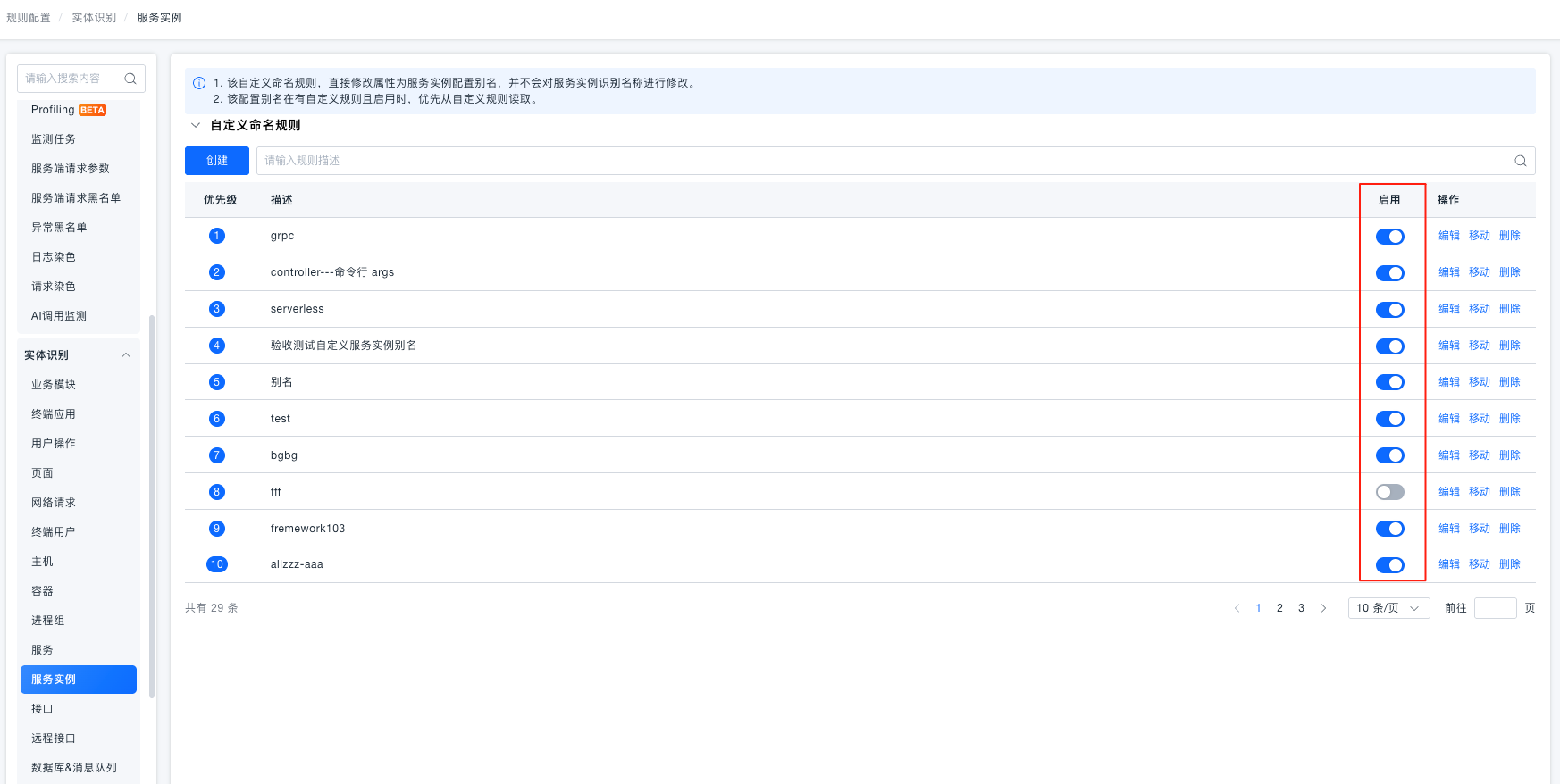1560x784 pixels.
Task: Click 删除 for the allzzz-aaa rule
Action: 1509,564
